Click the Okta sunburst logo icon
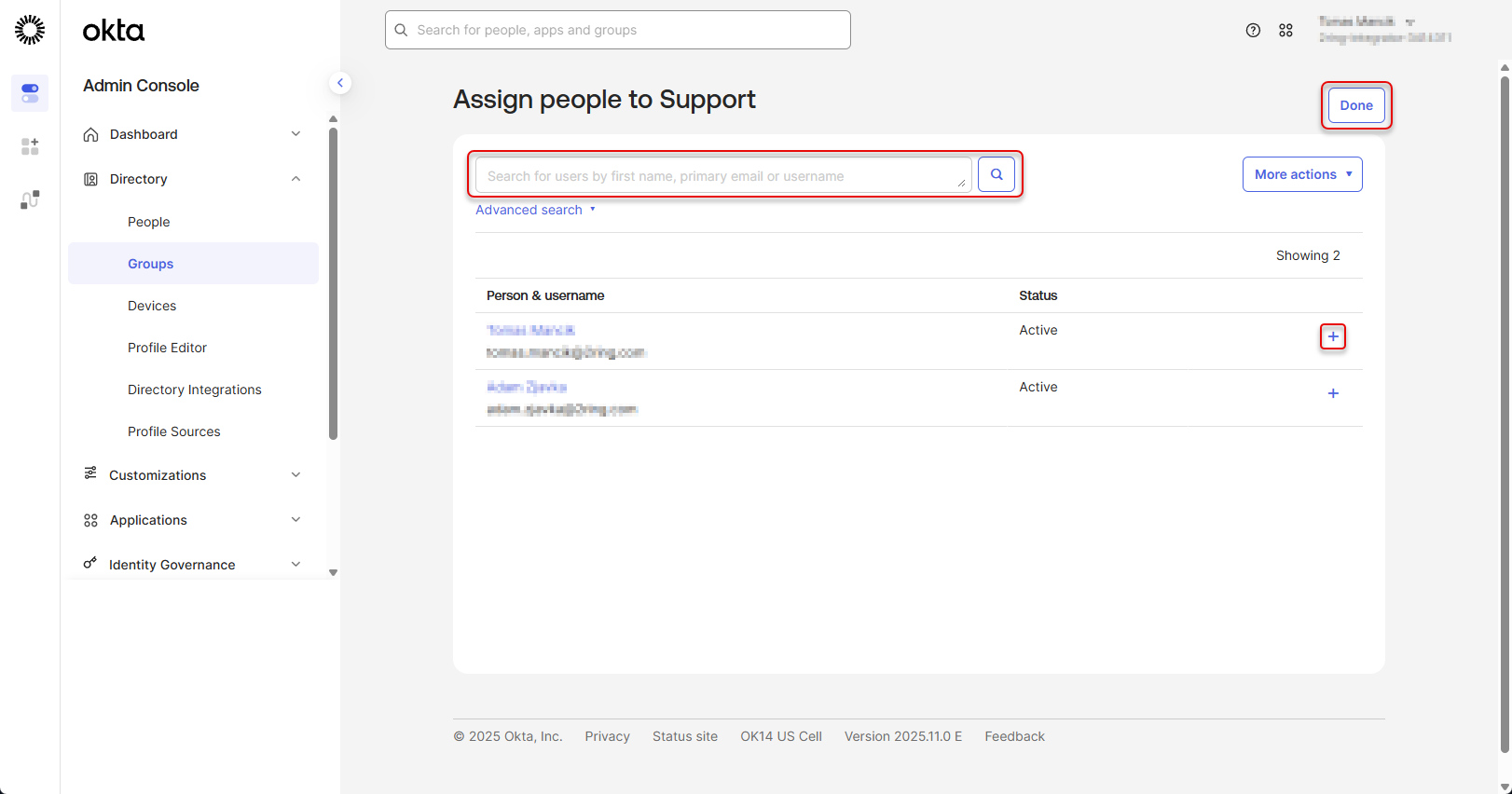The width and height of the screenshot is (1512, 794). click(x=30, y=30)
